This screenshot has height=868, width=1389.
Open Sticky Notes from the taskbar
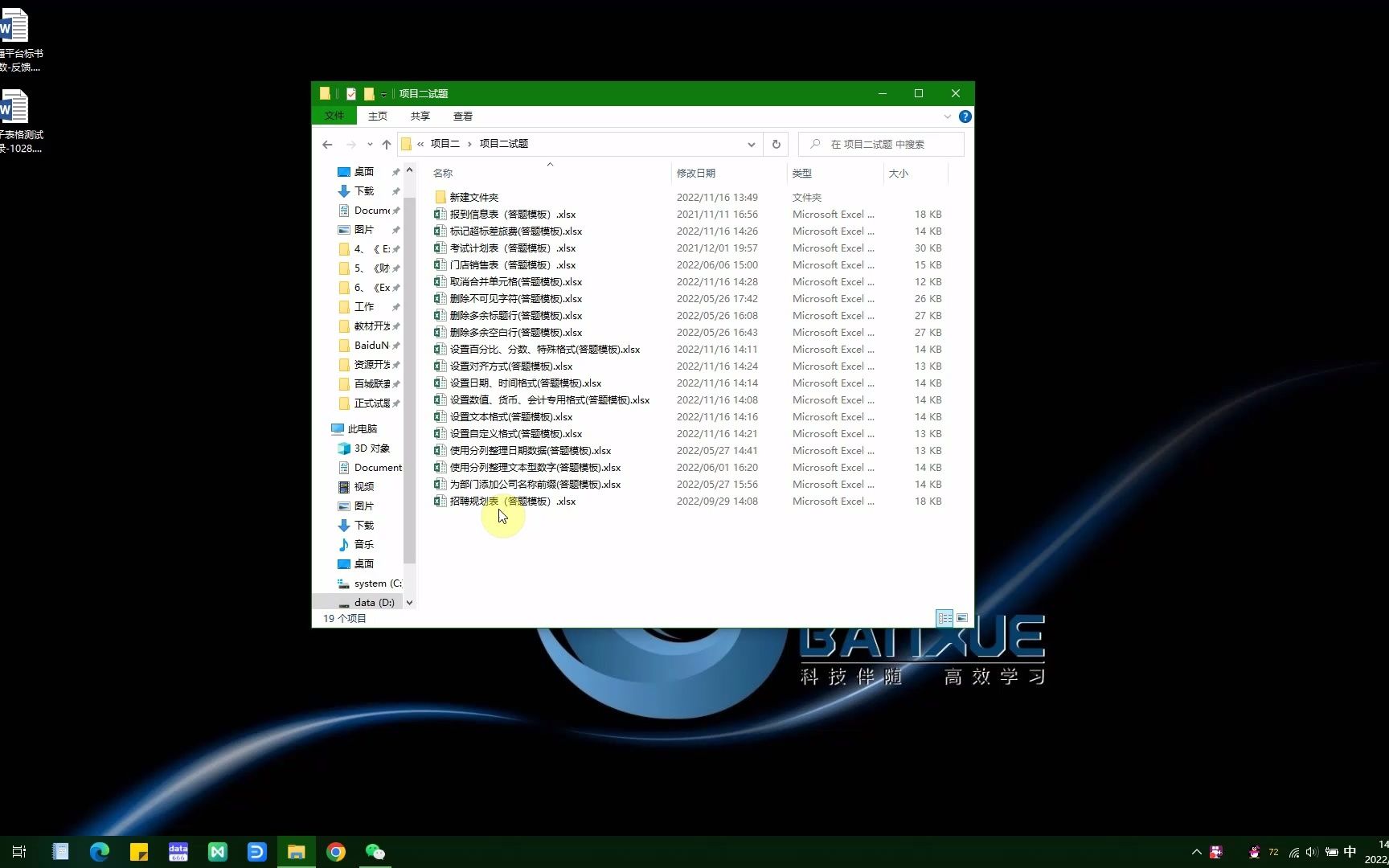point(139,852)
